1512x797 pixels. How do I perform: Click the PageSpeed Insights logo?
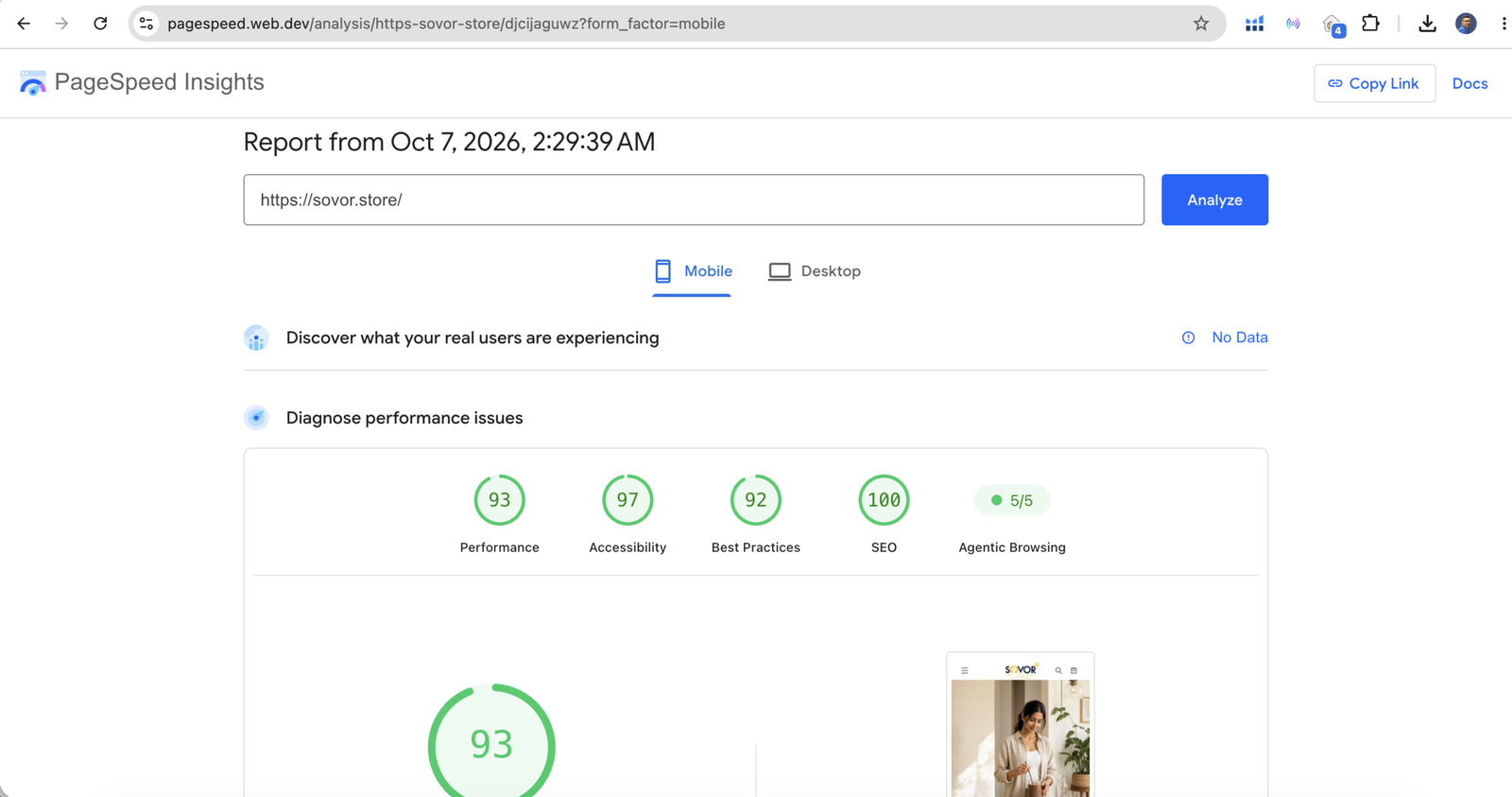pos(33,83)
